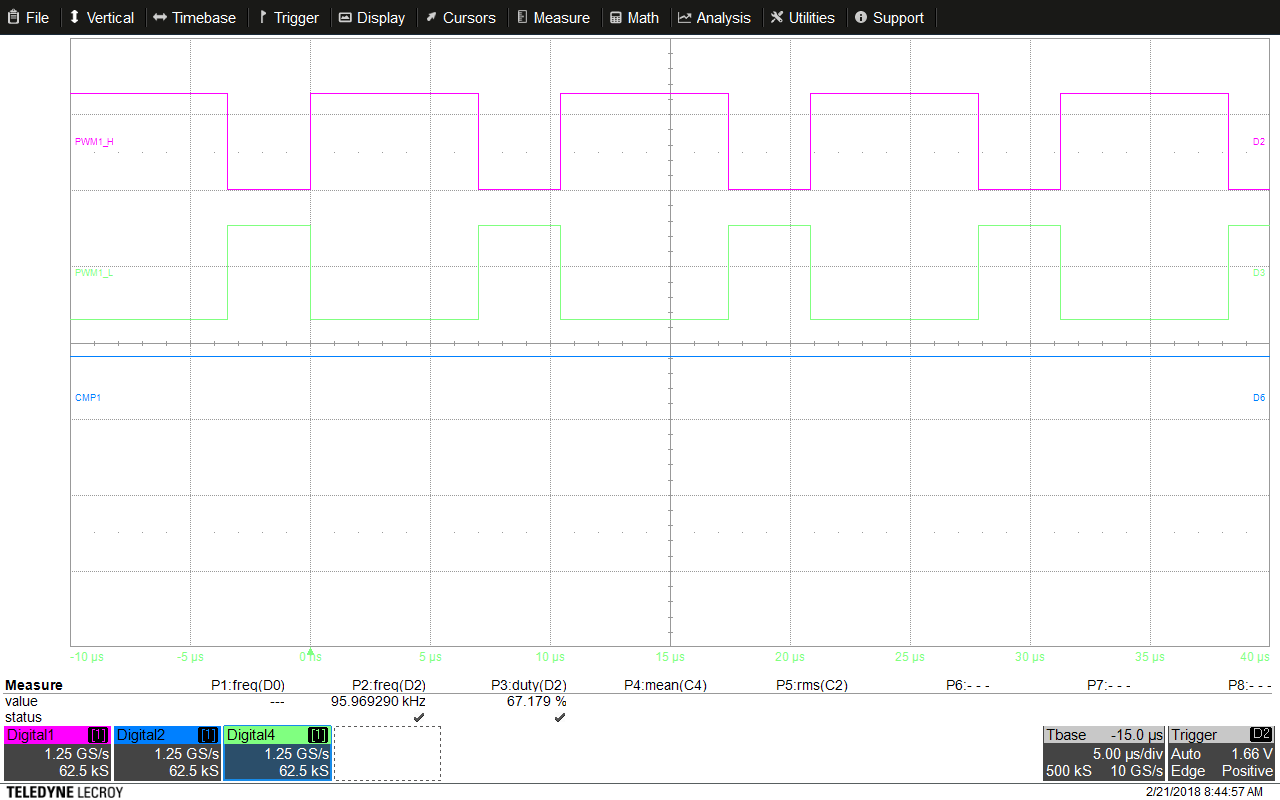Open the Utilities menu
The image size is (1280, 800).
point(803,18)
